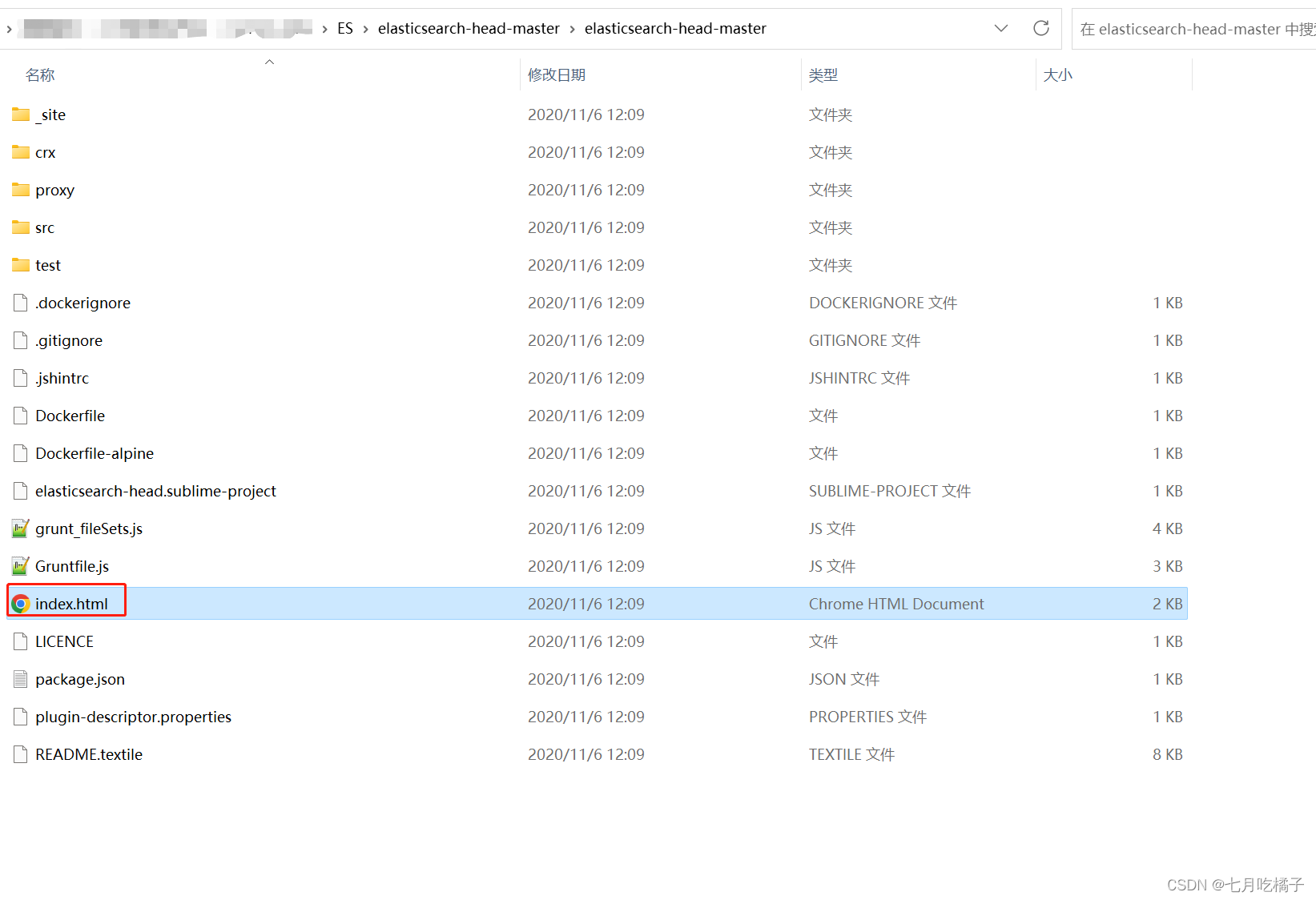This screenshot has width=1316, height=900.
Task: Go to first elasticsearch-head-master breadcrumb
Action: (469, 29)
